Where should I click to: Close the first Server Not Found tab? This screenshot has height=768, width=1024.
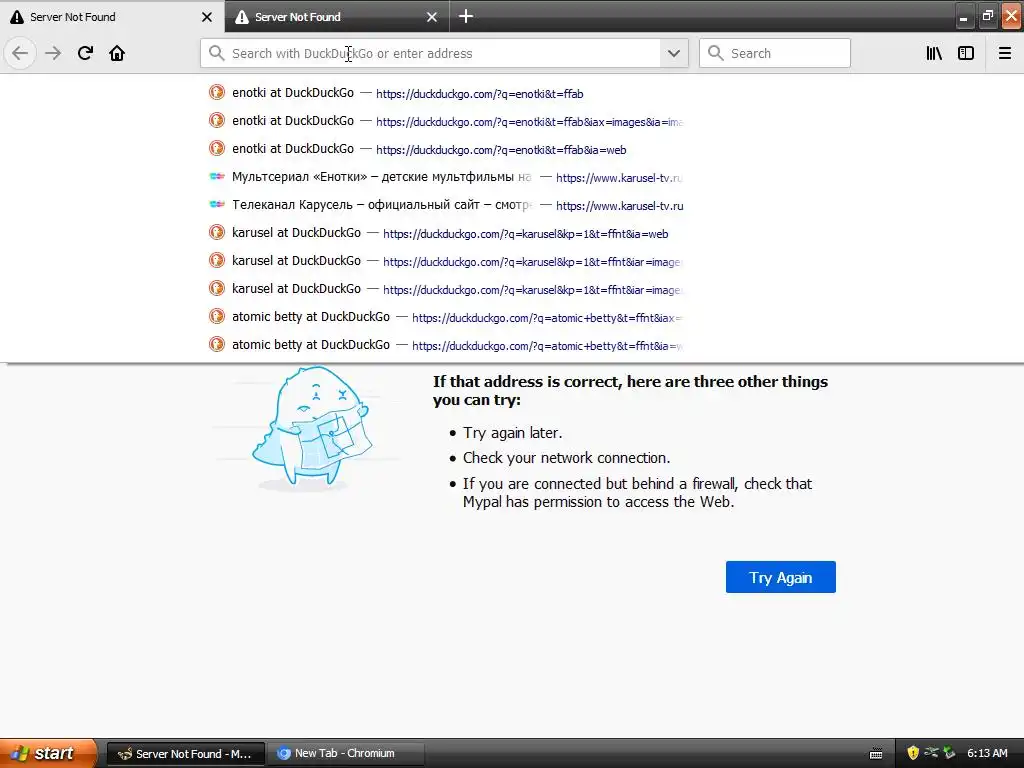pos(207,17)
